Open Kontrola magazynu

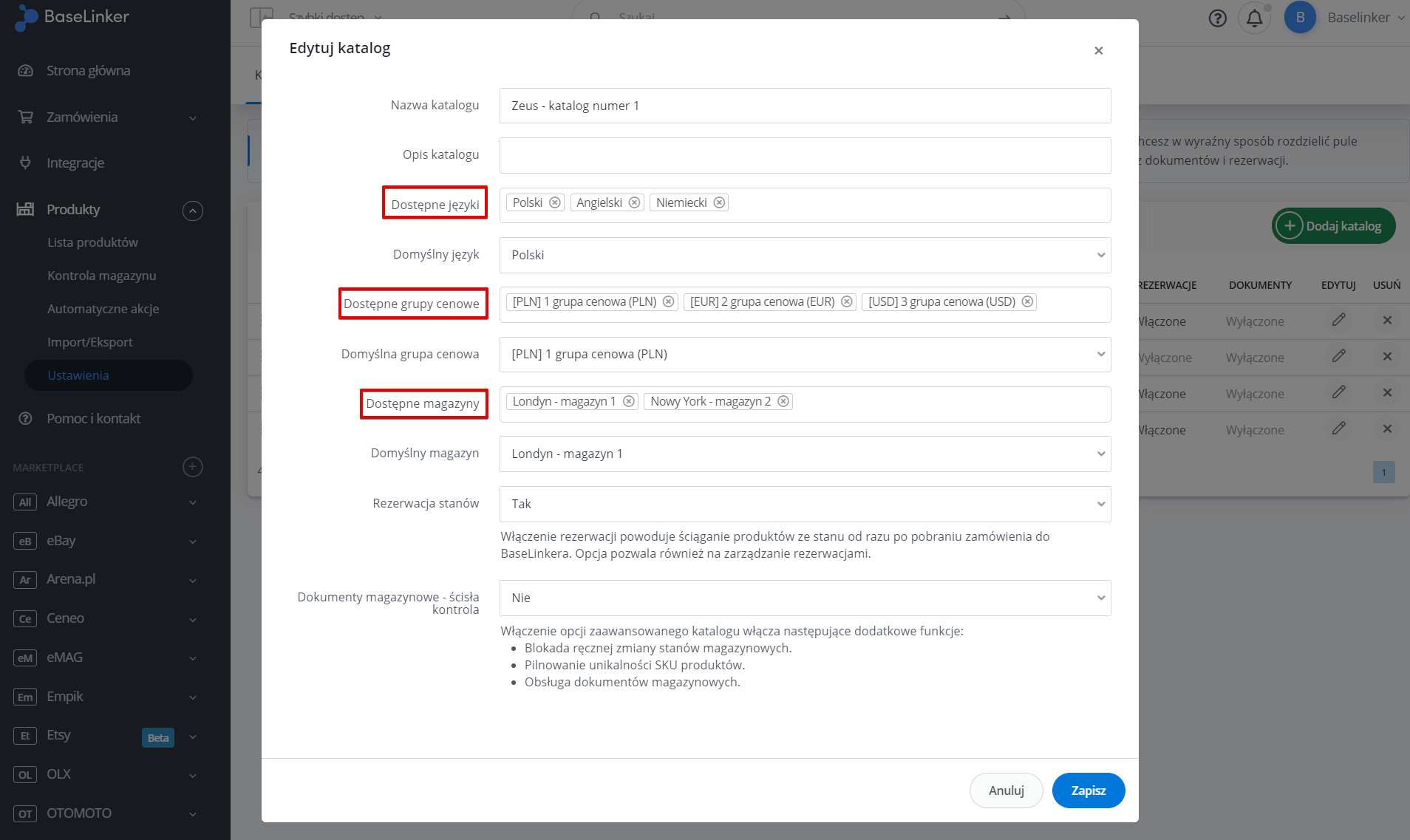(101, 276)
